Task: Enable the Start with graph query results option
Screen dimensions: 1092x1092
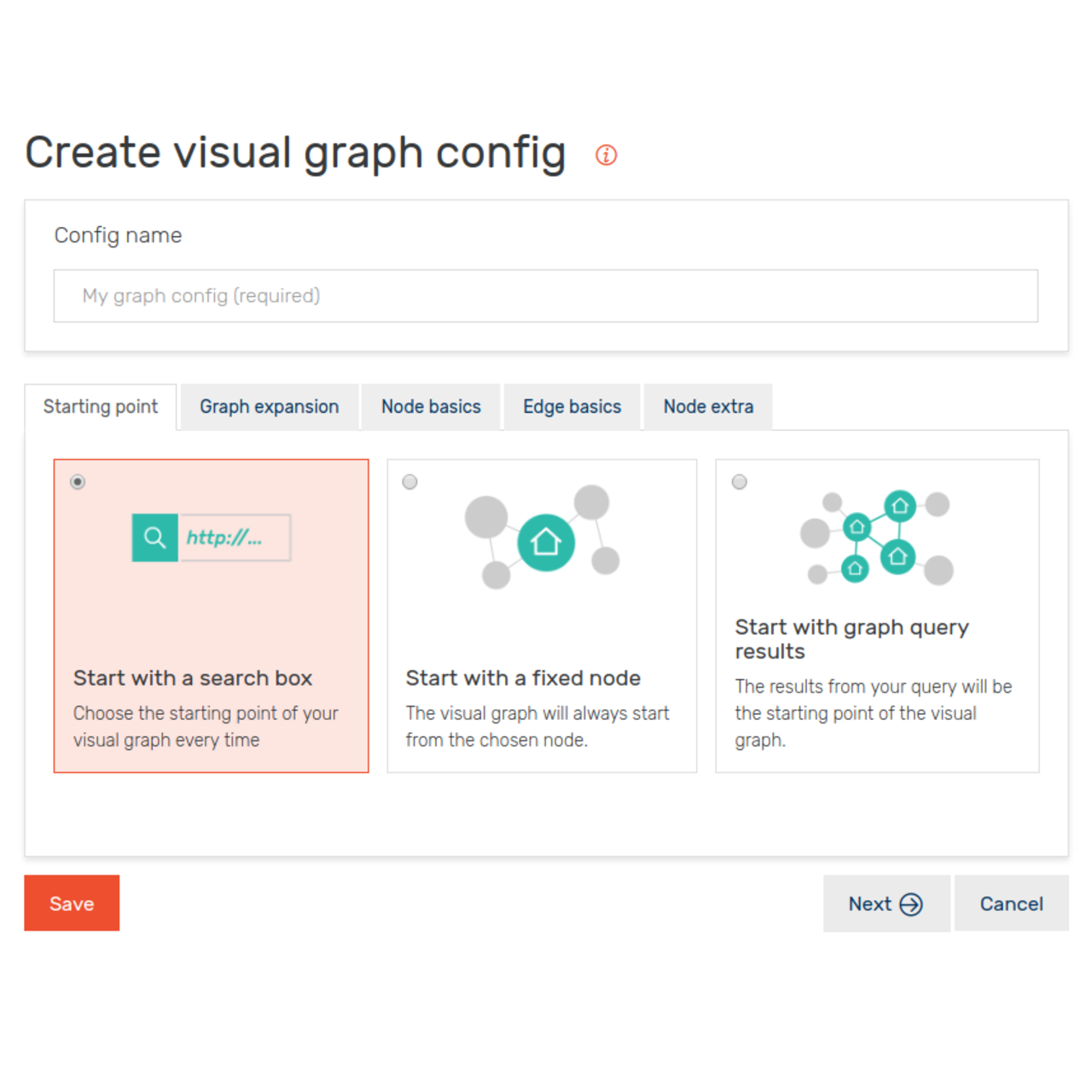Action: click(x=739, y=482)
